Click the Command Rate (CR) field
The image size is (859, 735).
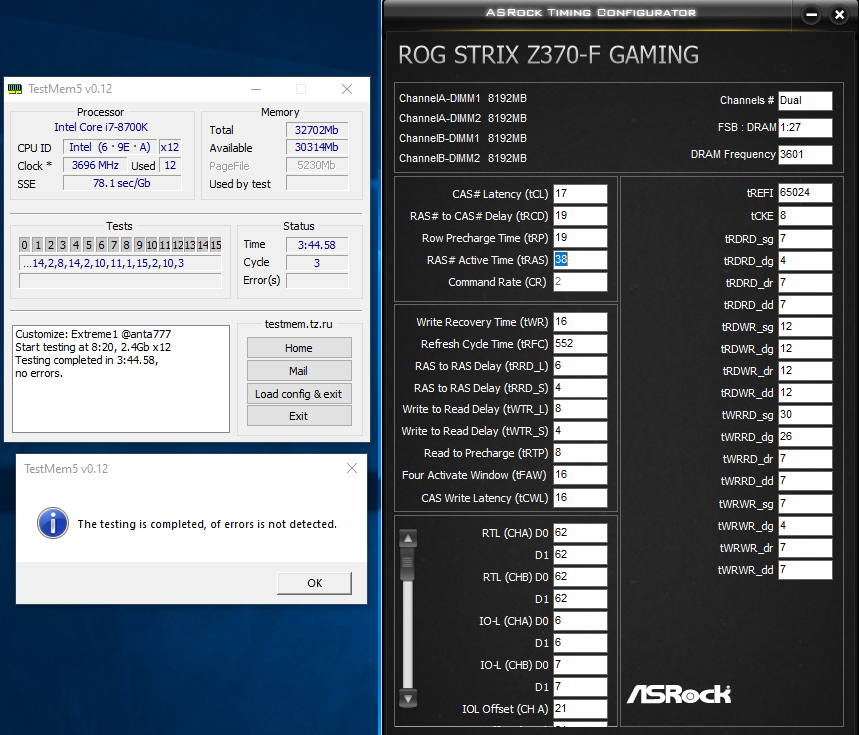(x=580, y=282)
